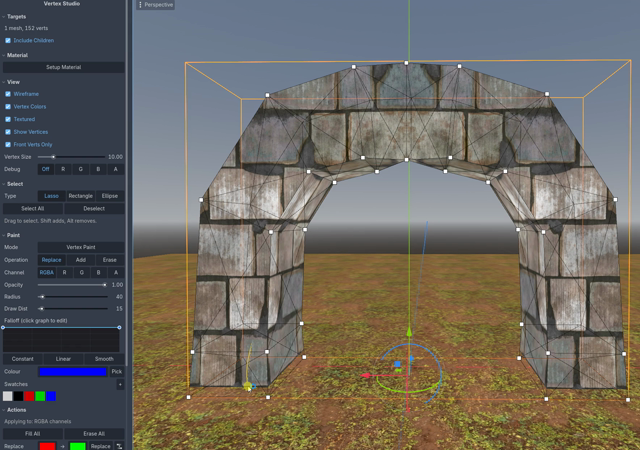Viewport: 640px width, 450px height.
Task: Click the Opacity slider handle
Action: pos(105,285)
